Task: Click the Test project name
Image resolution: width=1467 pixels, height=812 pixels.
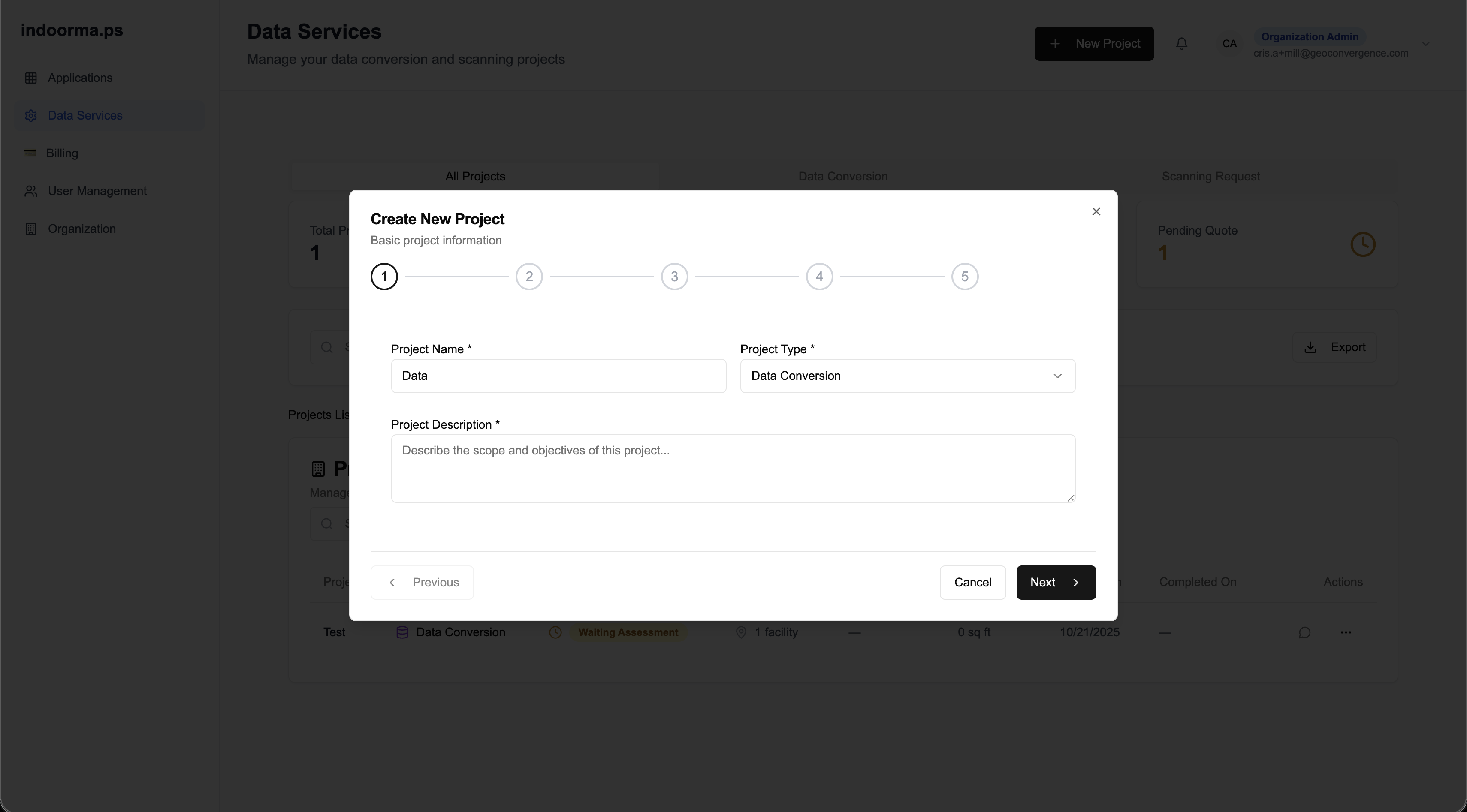Action: coord(334,632)
